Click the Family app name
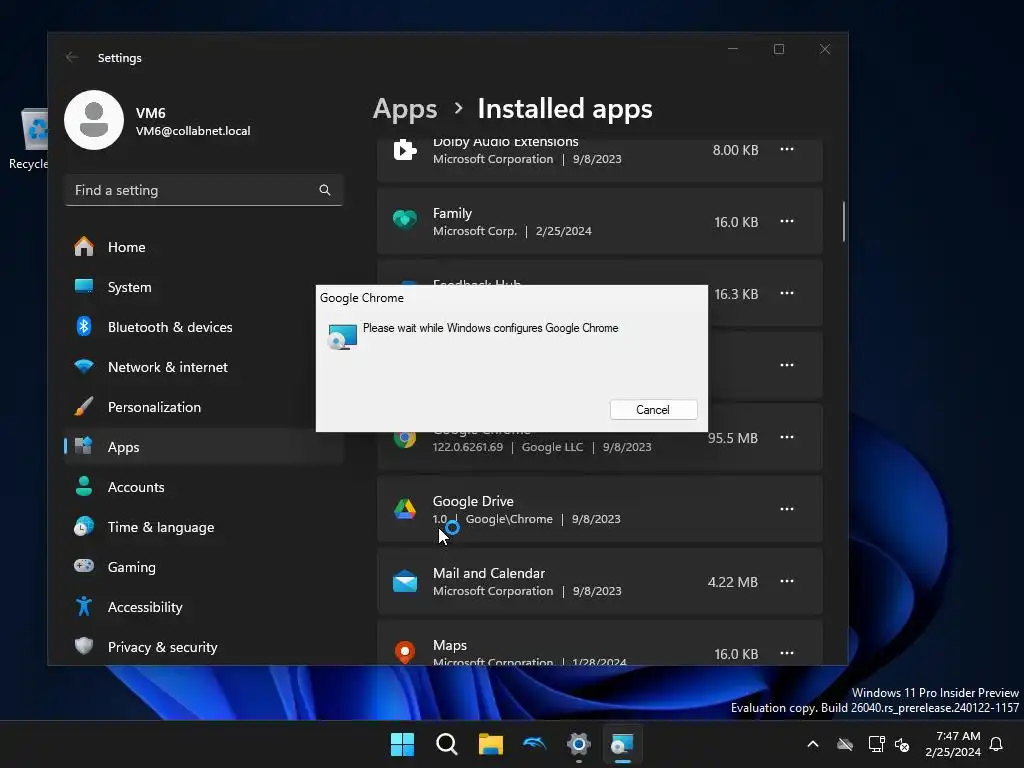The width and height of the screenshot is (1024, 768). click(x=452, y=213)
